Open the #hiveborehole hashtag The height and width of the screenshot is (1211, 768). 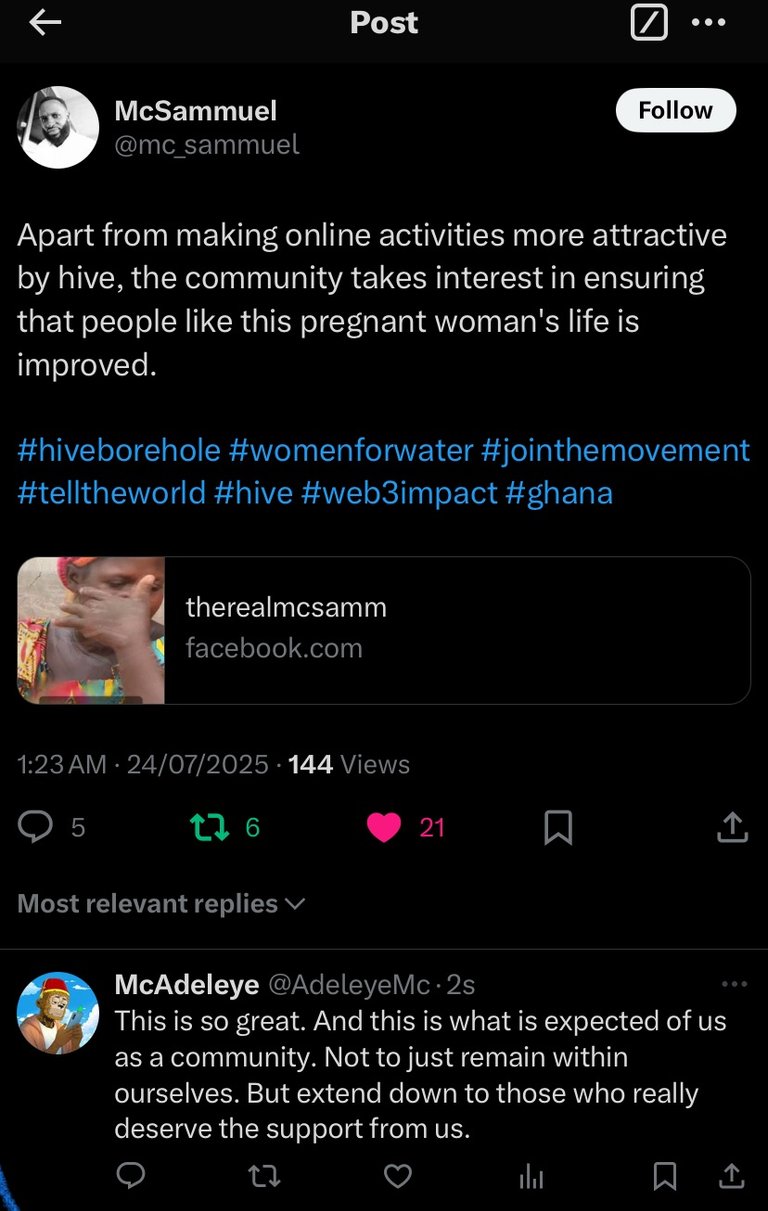[119, 450]
